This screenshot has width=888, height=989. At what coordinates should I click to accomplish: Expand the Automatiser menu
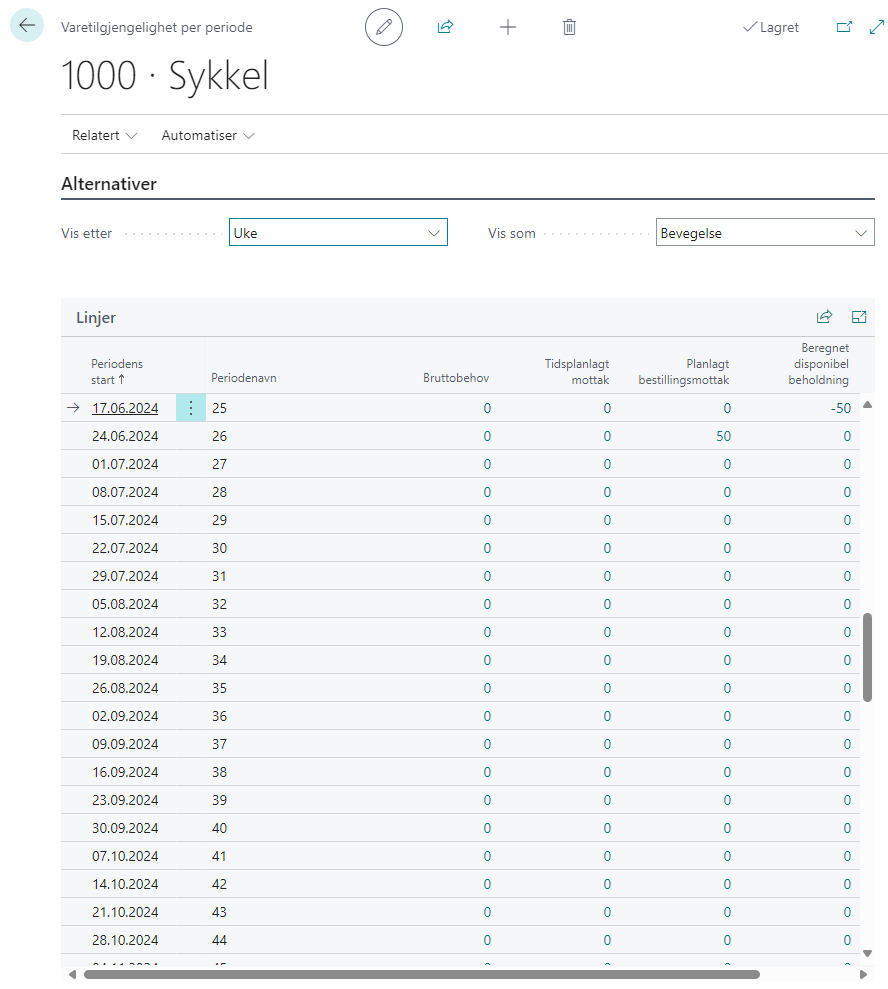click(x=208, y=135)
